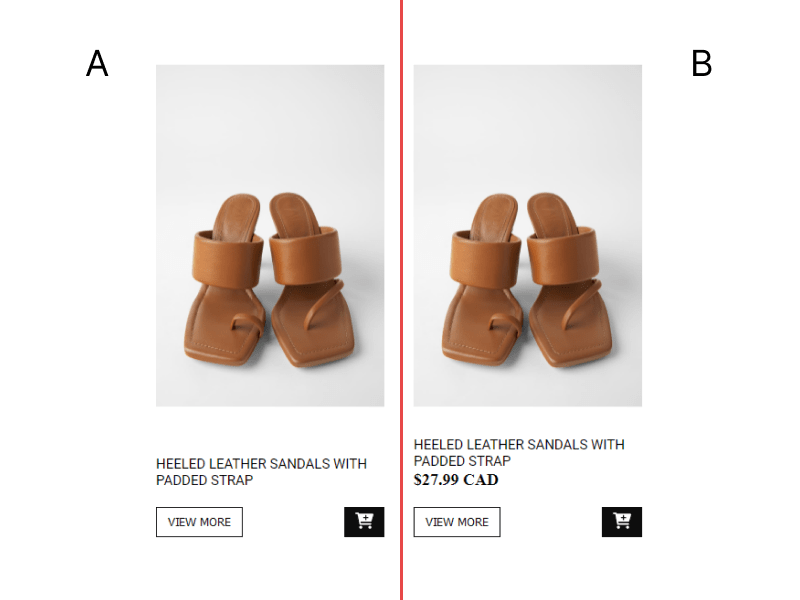Viewport: 800px width, 600px height.
Task: Add variant A sandals to cart
Action: pyautogui.click(x=364, y=521)
